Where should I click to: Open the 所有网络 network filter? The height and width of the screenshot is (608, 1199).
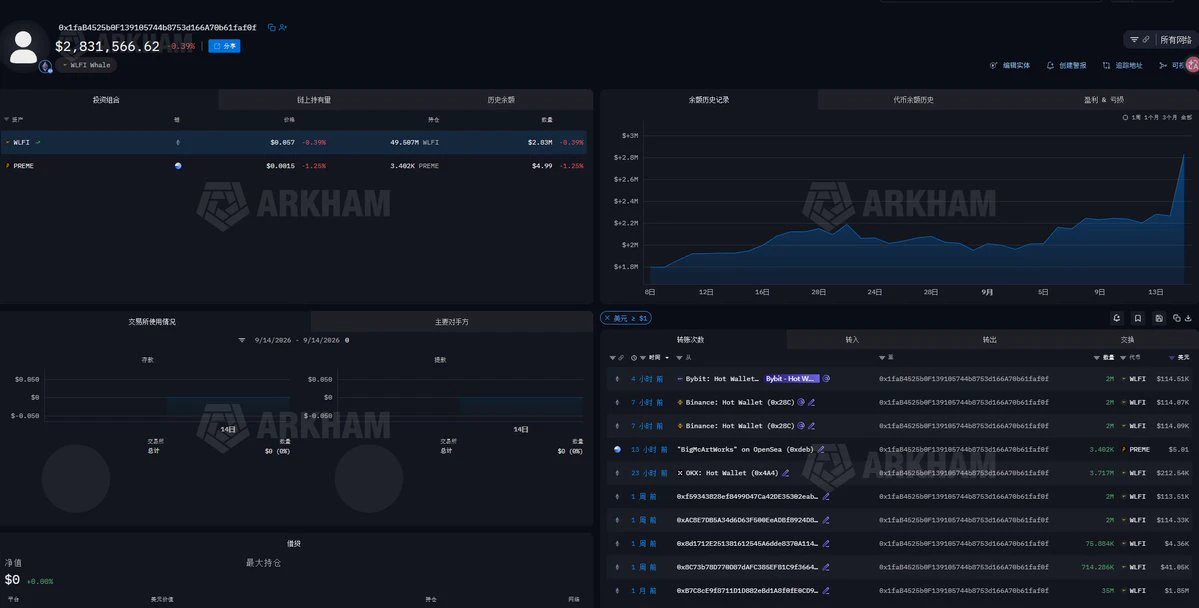[1160, 40]
